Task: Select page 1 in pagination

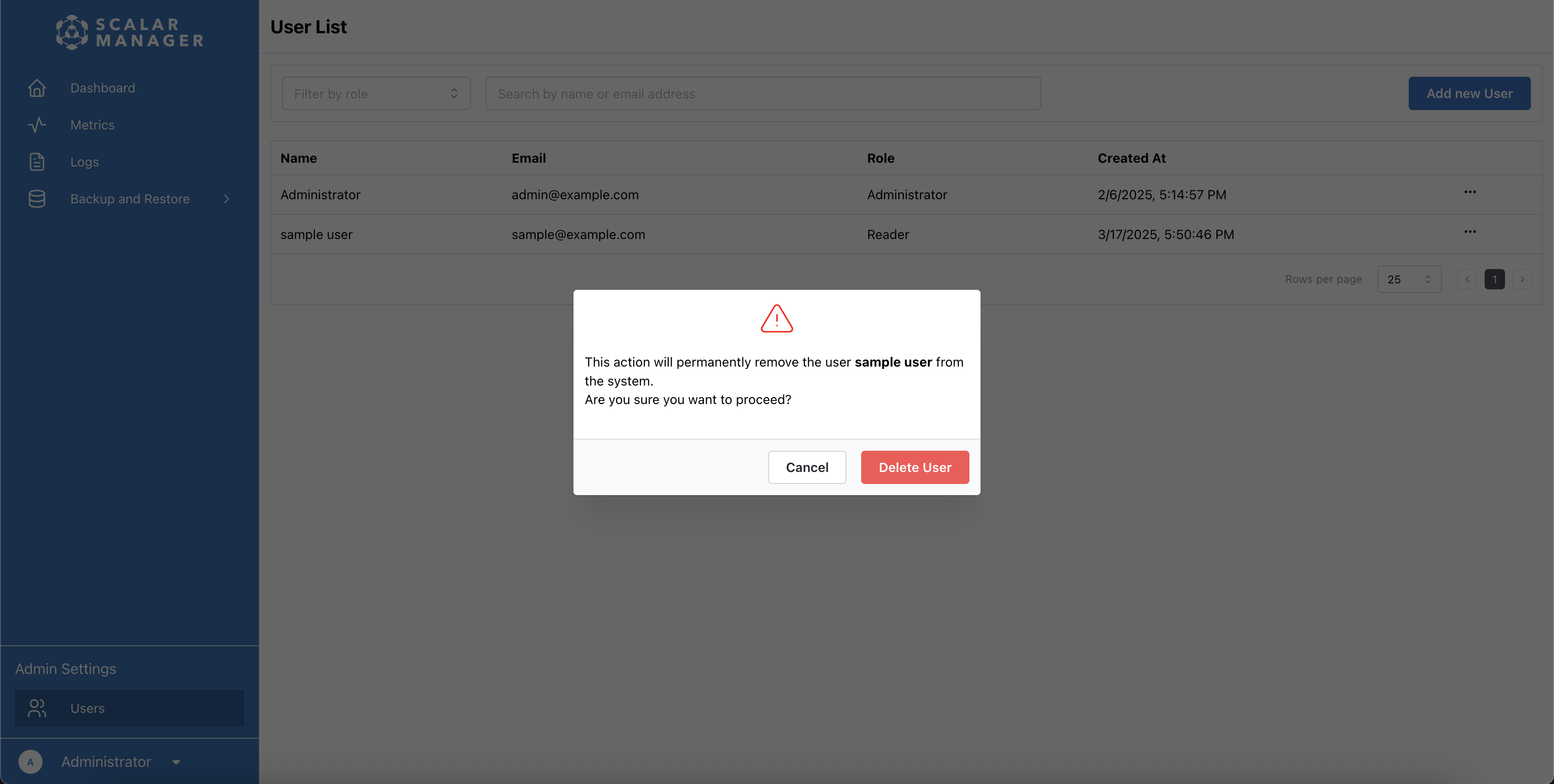Action: click(1494, 279)
